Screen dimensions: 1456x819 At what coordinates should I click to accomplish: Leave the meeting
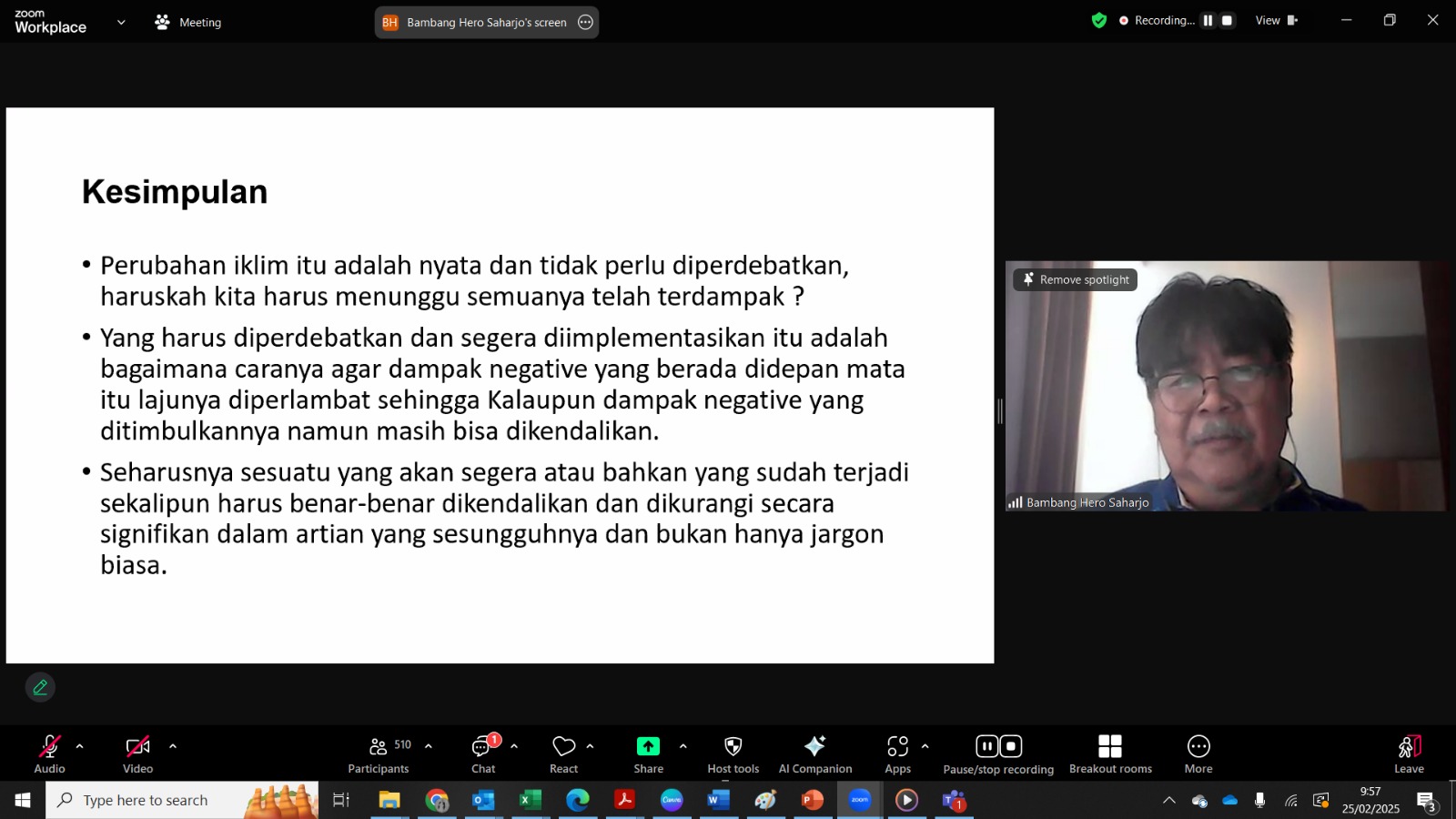[x=1408, y=754]
